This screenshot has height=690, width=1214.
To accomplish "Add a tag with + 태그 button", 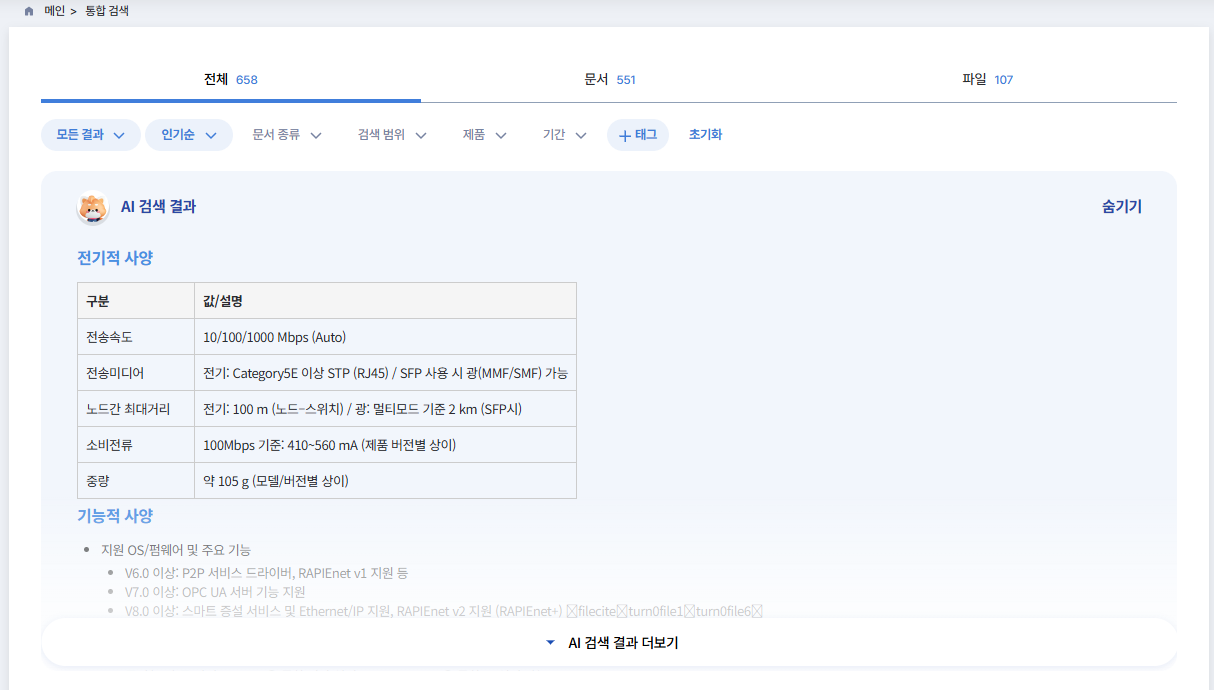I will pyautogui.click(x=638, y=135).
